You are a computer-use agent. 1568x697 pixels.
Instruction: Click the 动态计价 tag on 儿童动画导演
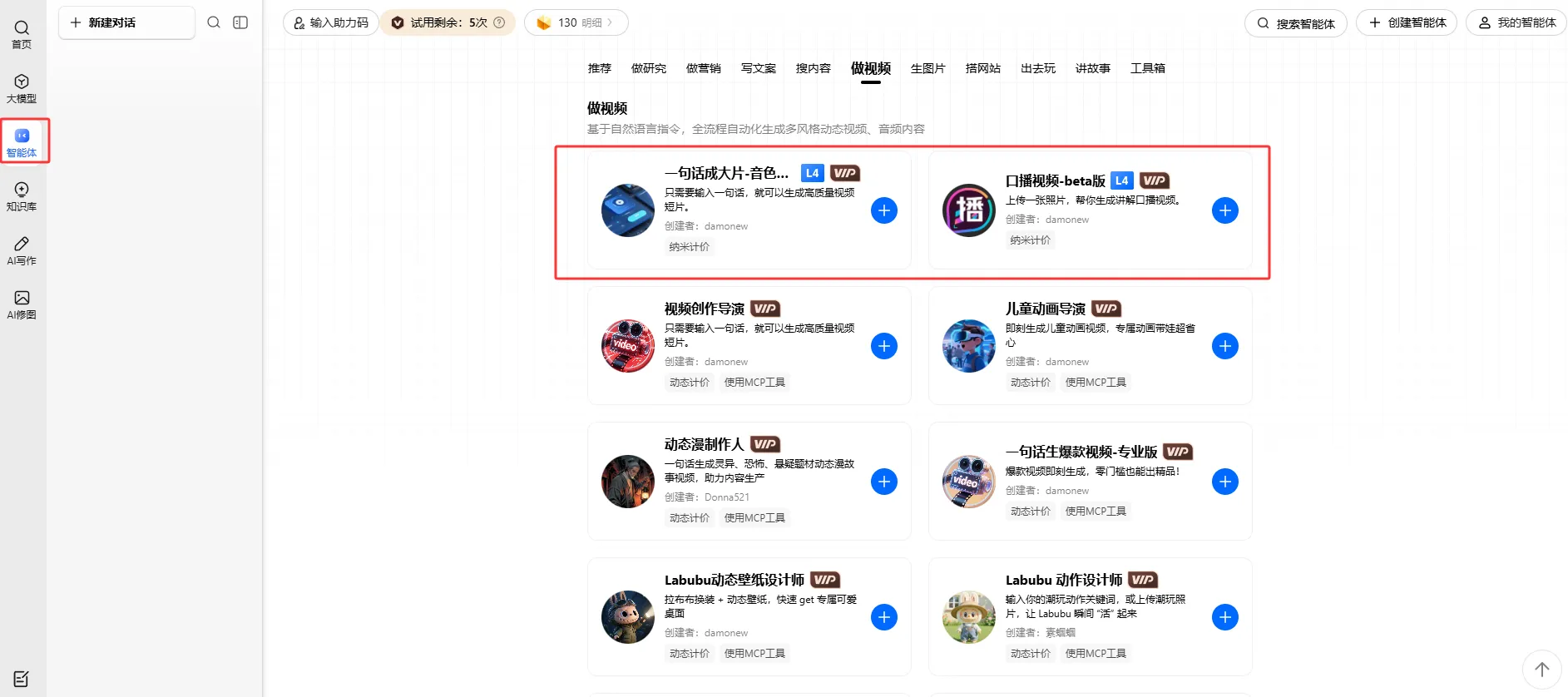tap(1031, 382)
